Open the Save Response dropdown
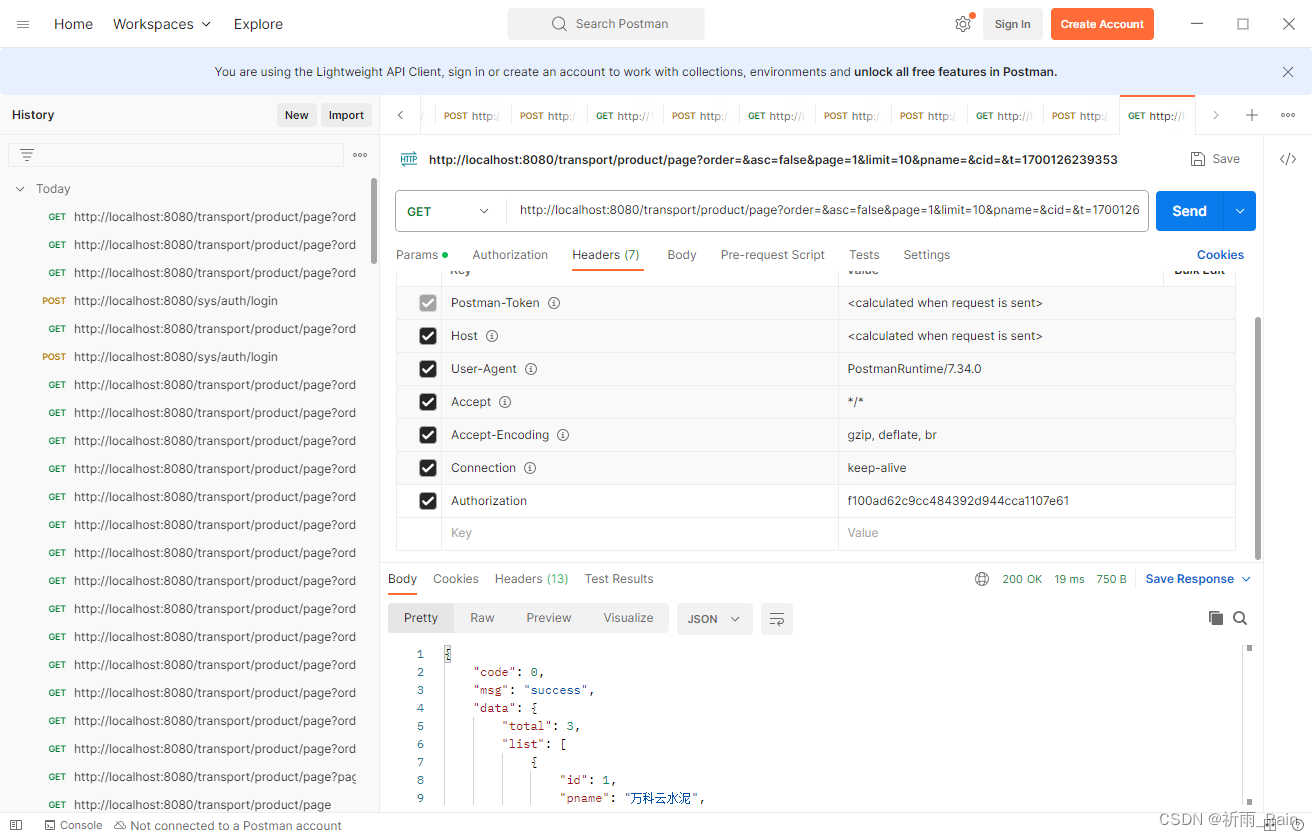Screen dimensions: 1312x837 [x=1198, y=579]
